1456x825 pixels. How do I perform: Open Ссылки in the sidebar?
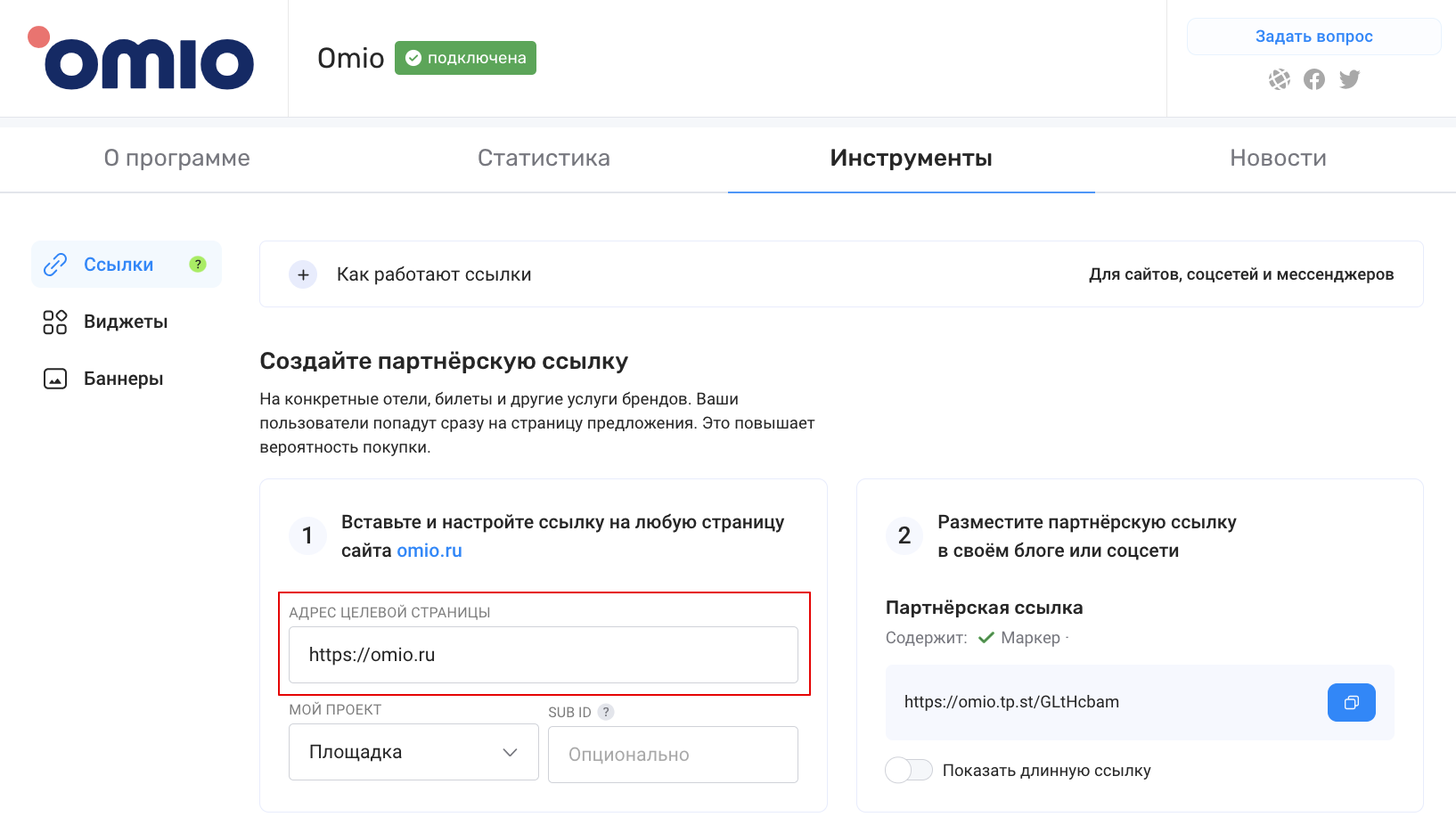[127, 265]
